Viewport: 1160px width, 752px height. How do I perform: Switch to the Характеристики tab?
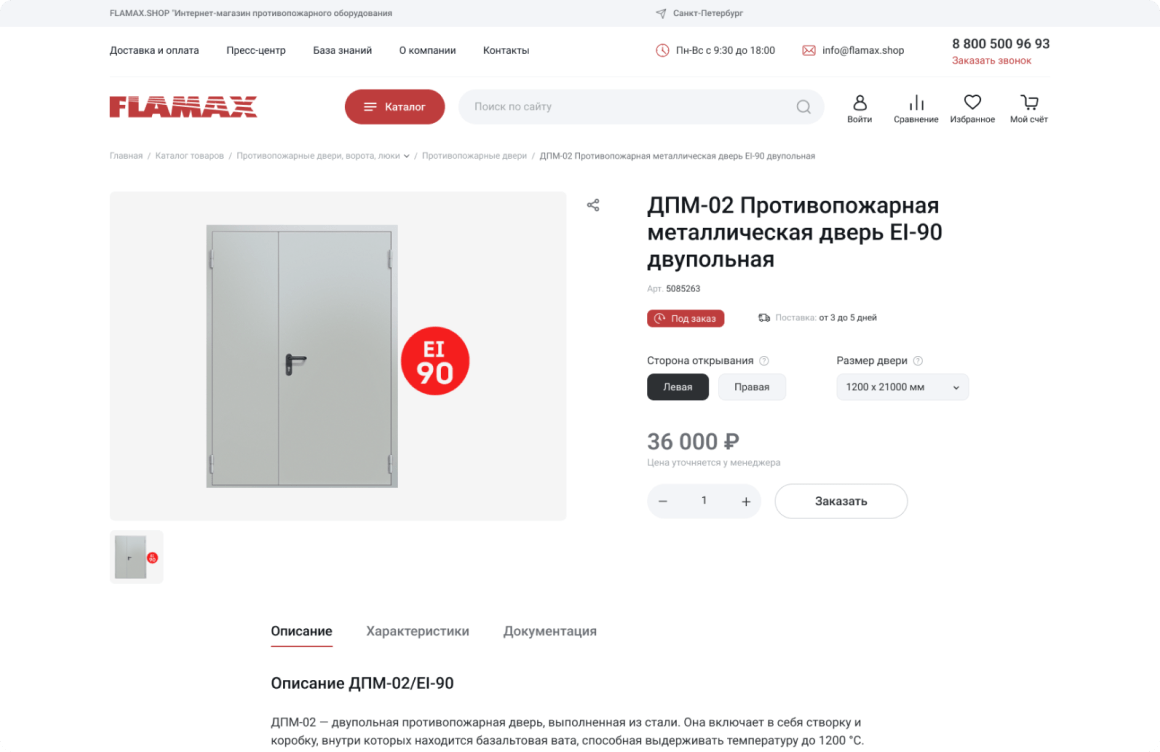(417, 631)
